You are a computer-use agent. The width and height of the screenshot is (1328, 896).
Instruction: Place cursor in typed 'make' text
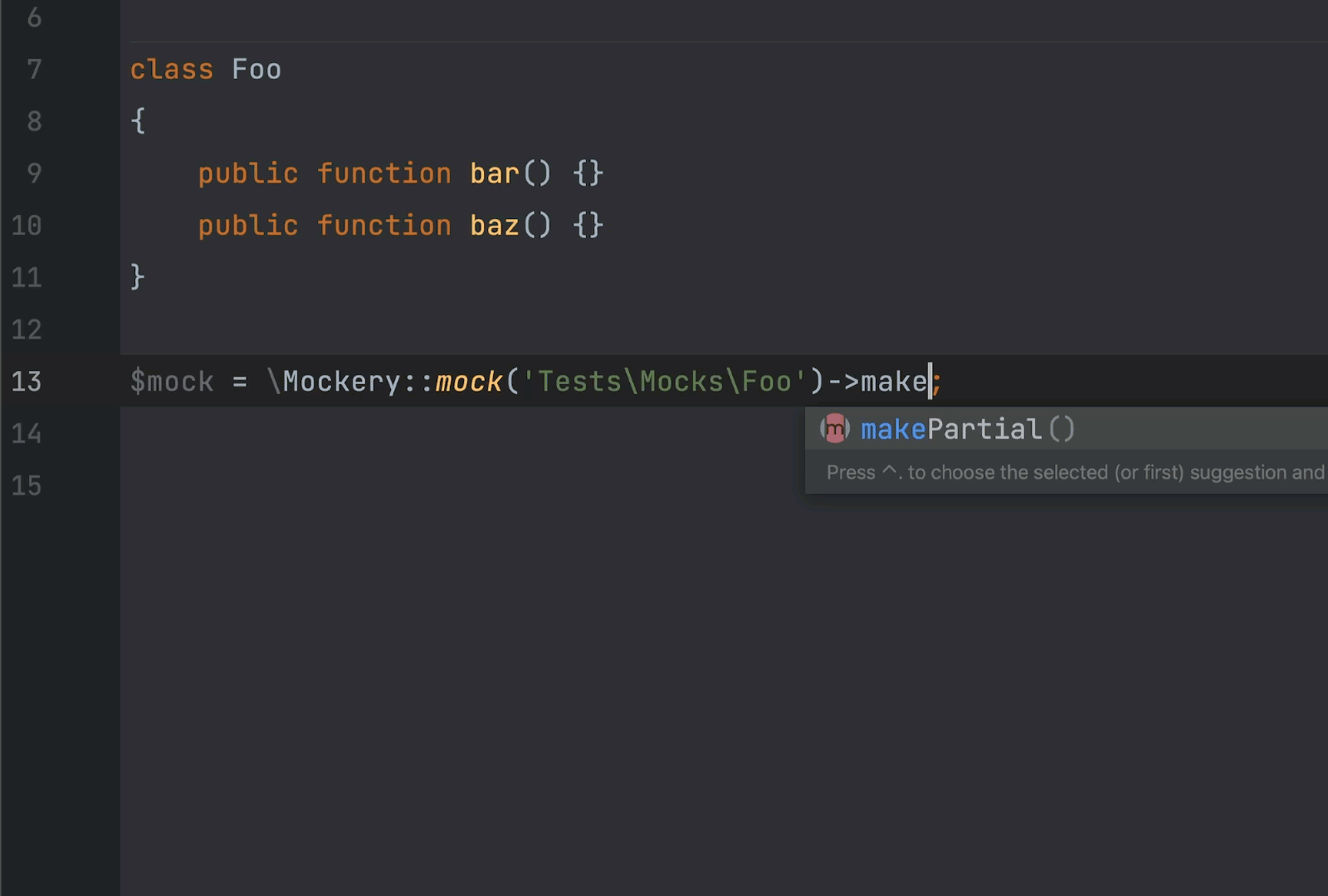[894, 382]
